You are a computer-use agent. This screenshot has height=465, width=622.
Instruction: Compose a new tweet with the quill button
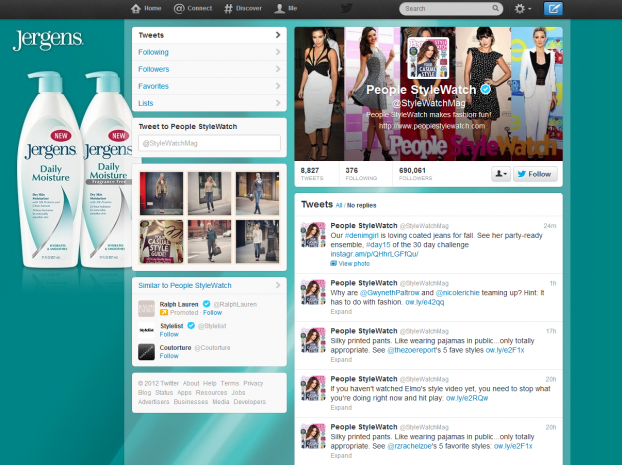pyautogui.click(x=553, y=8)
